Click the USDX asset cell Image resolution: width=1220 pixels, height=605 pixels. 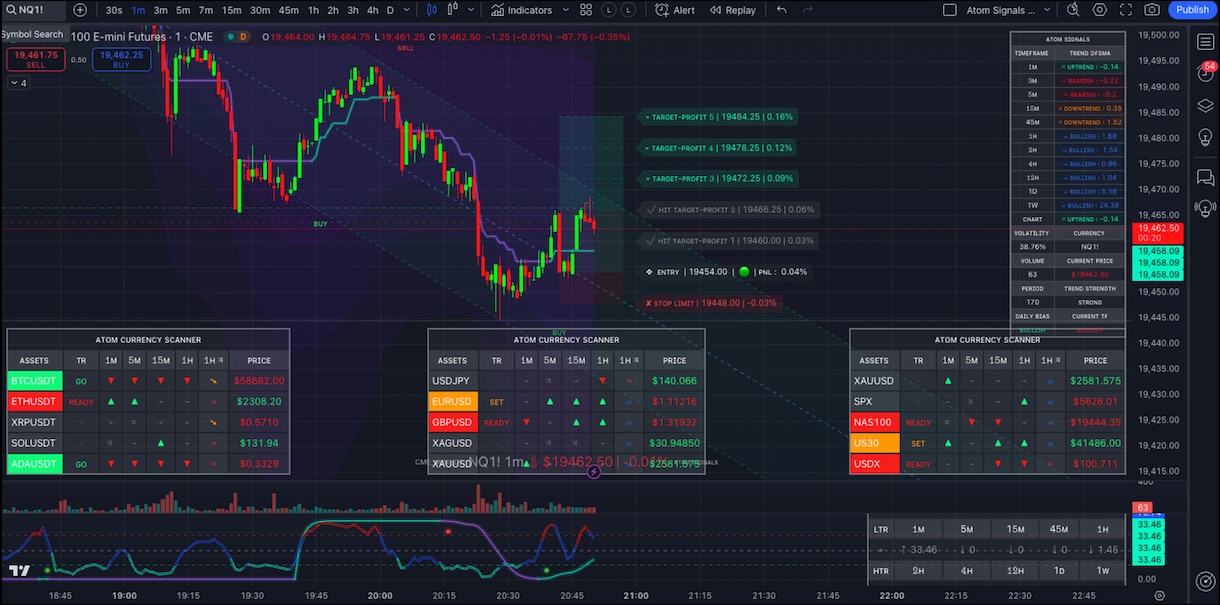[873, 464]
